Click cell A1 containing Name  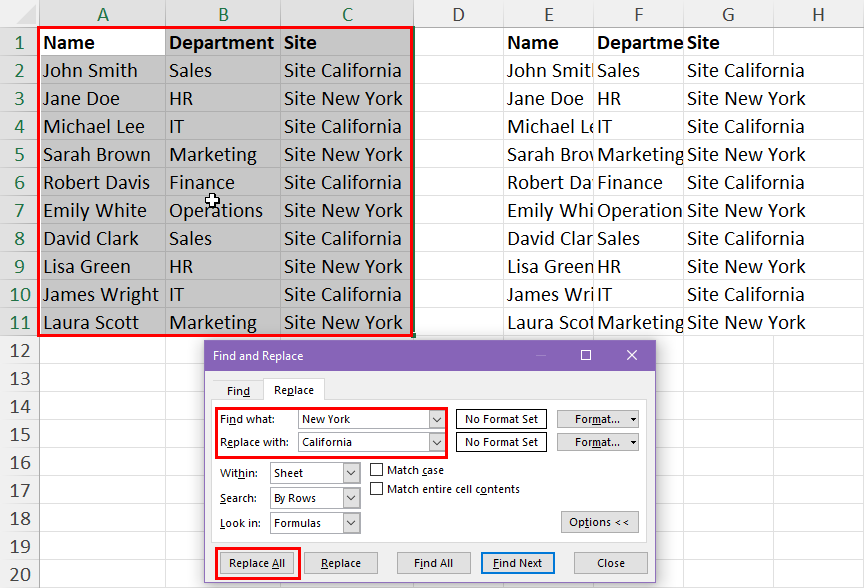click(102, 42)
